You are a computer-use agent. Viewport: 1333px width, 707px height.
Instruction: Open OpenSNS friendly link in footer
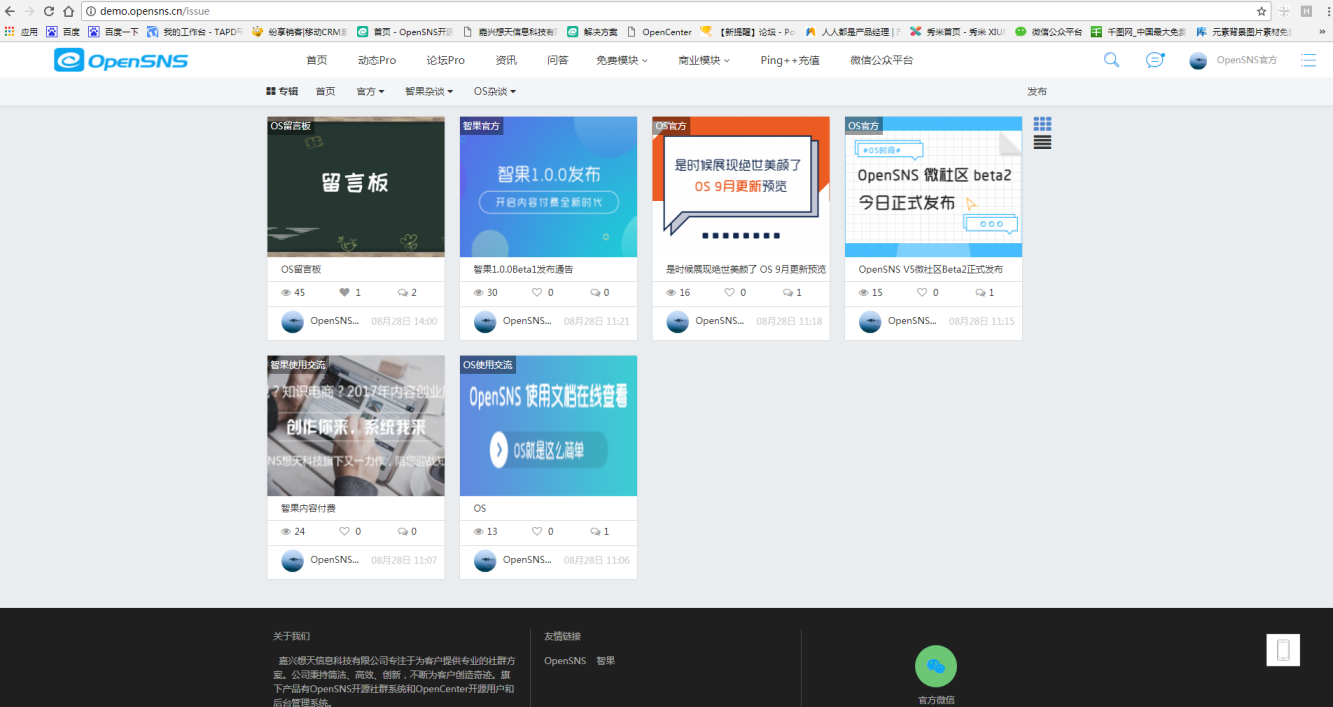(565, 661)
